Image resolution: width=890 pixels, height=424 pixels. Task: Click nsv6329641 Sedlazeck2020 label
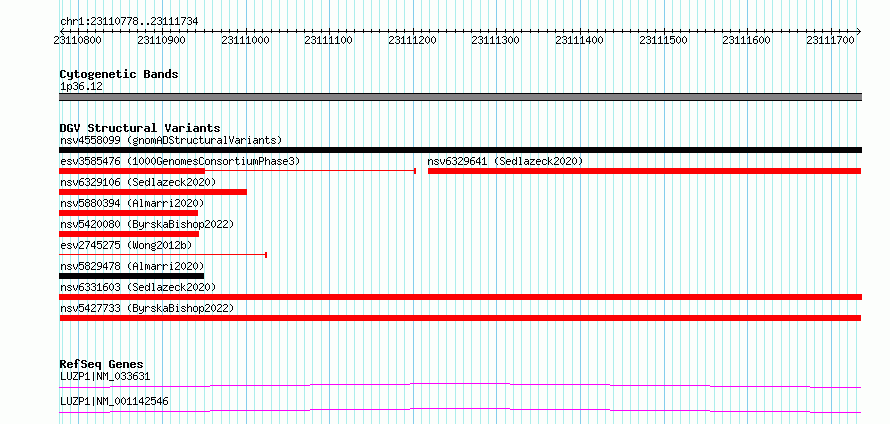[x=505, y=161]
